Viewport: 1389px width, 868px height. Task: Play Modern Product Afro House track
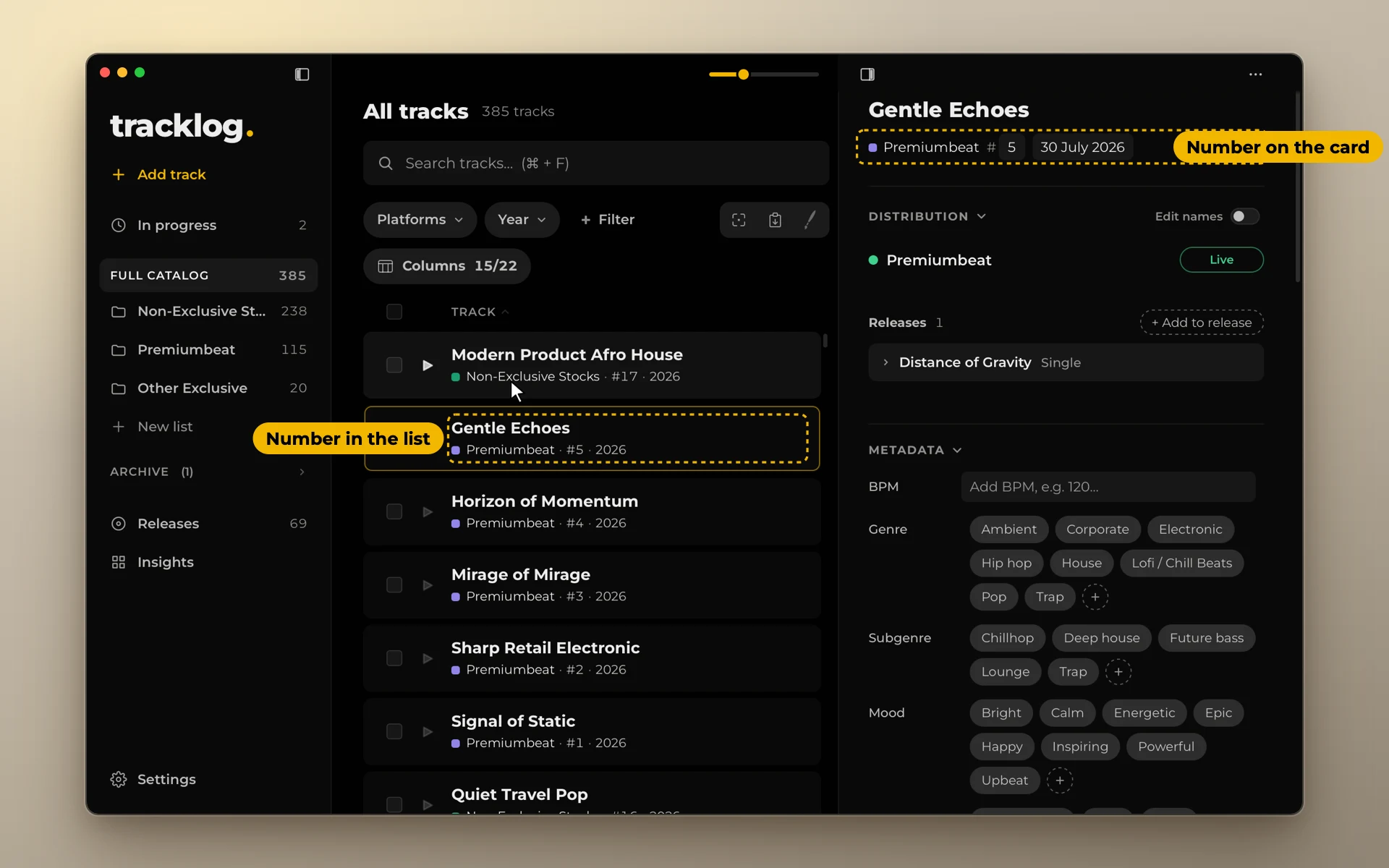[428, 365]
